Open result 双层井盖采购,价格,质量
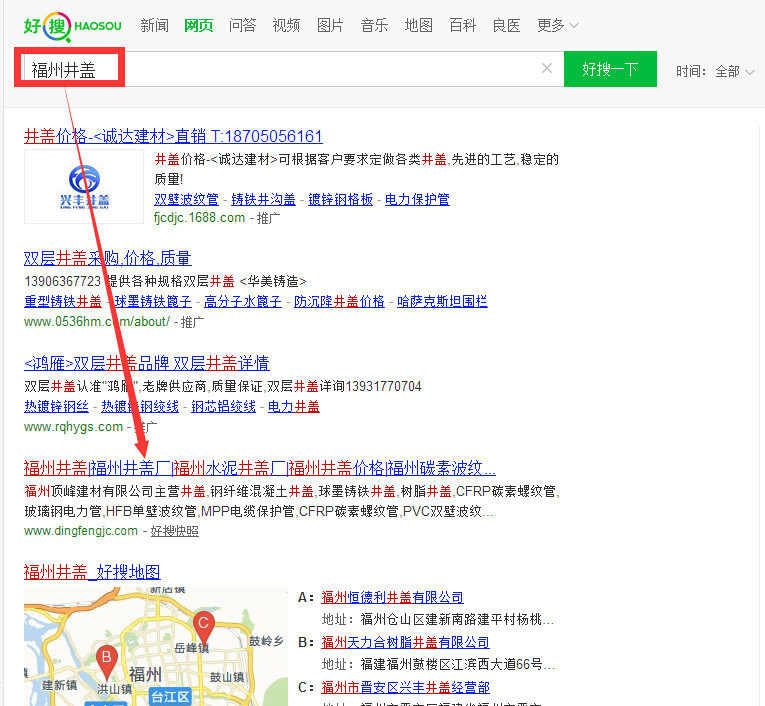The width and height of the screenshot is (765, 706). coord(108,258)
